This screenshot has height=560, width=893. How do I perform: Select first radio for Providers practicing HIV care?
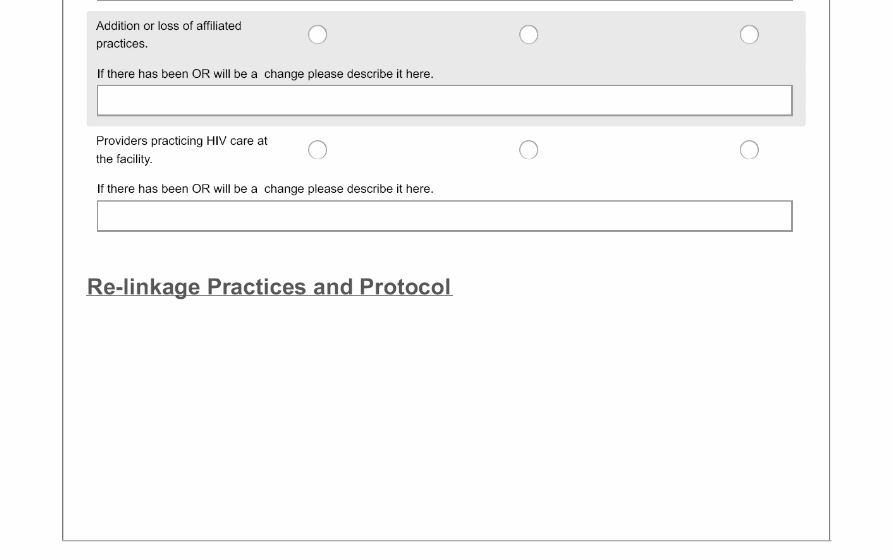[317, 150]
